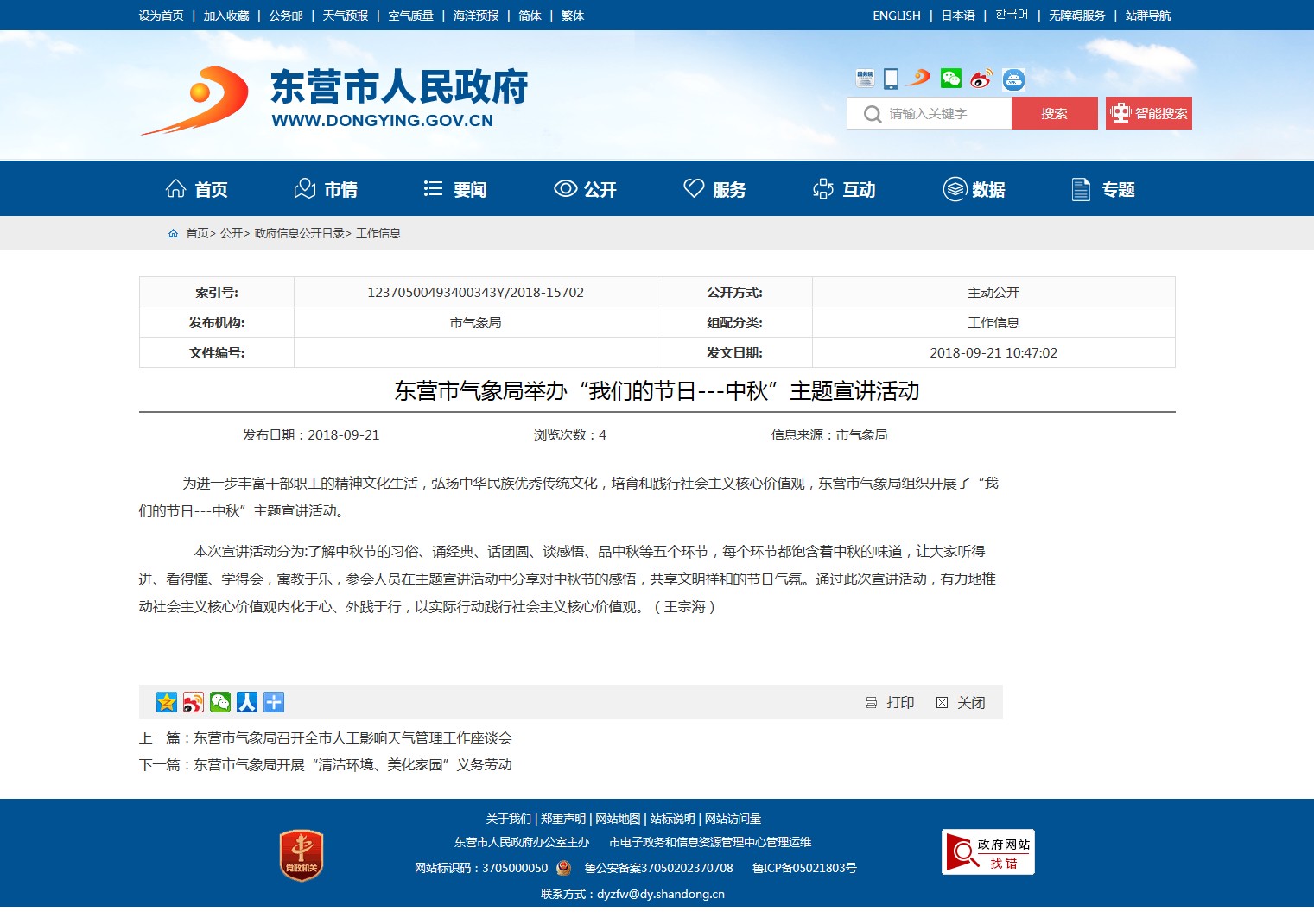Click the 智能搜索 smart search button

click(x=1148, y=113)
